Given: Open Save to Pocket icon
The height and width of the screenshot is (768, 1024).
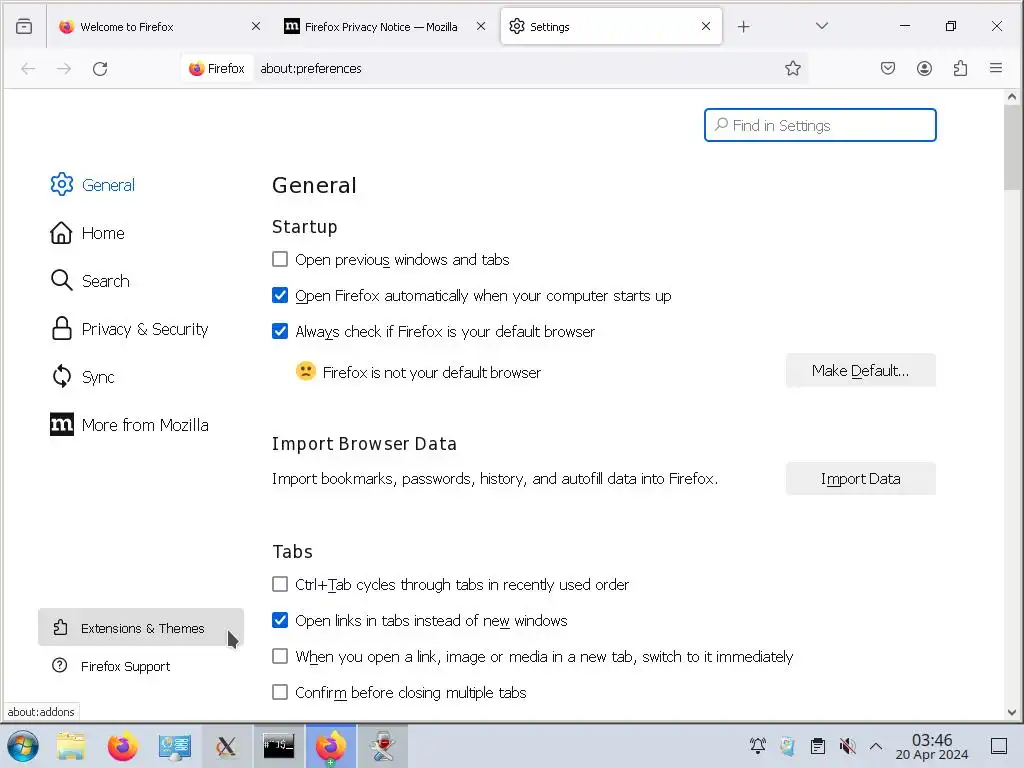Looking at the screenshot, I should tap(888, 69).
